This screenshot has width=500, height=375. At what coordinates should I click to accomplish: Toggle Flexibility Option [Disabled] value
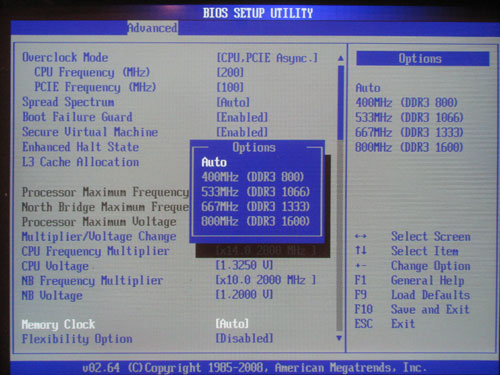click(x=244, y=339)
